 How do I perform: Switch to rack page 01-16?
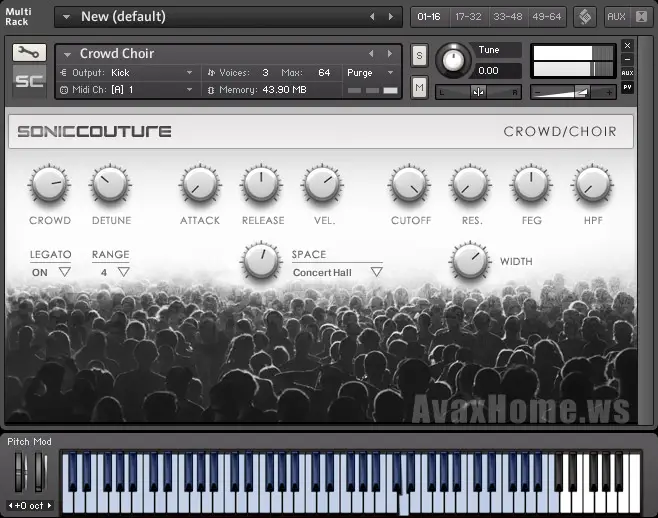[429, 17]
